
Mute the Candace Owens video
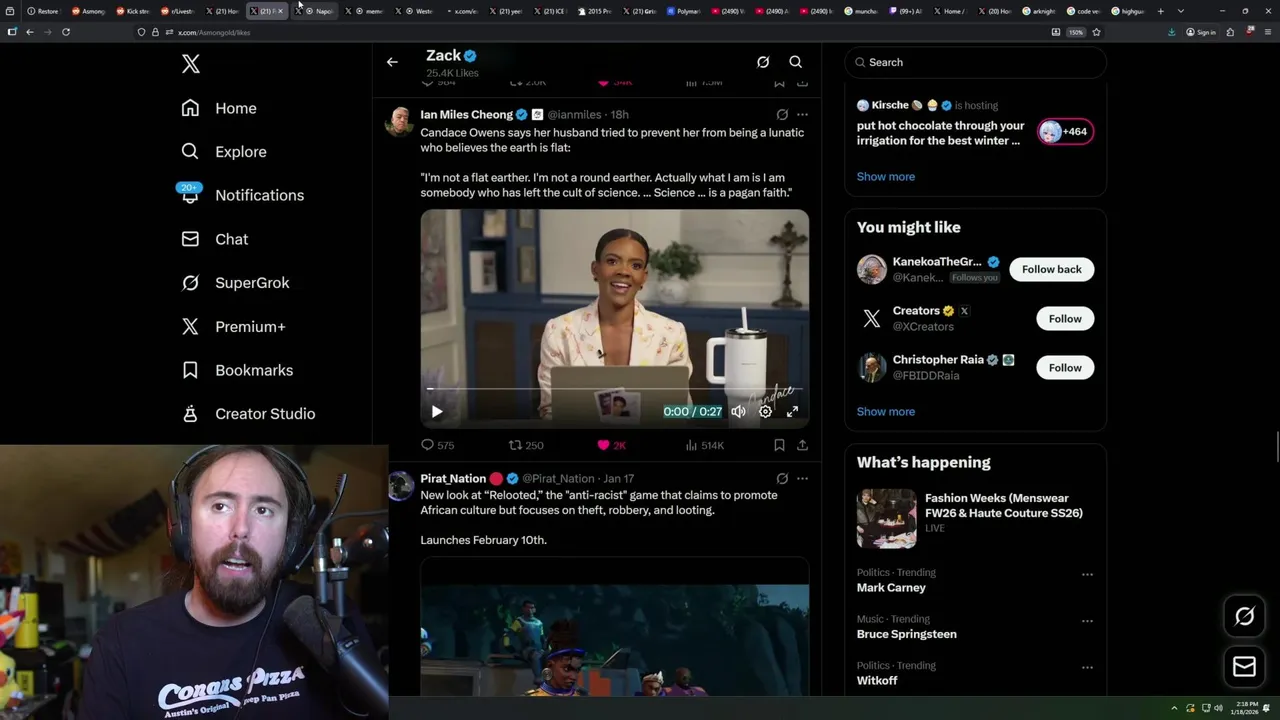click(738, 411)
